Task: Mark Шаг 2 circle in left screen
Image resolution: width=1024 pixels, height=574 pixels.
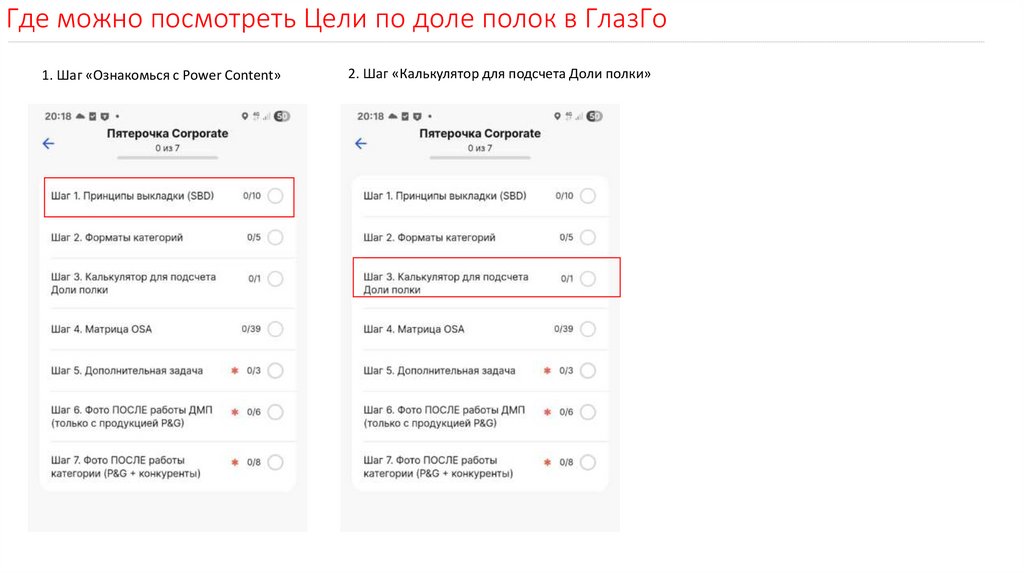Action: [x=276, y=237]
